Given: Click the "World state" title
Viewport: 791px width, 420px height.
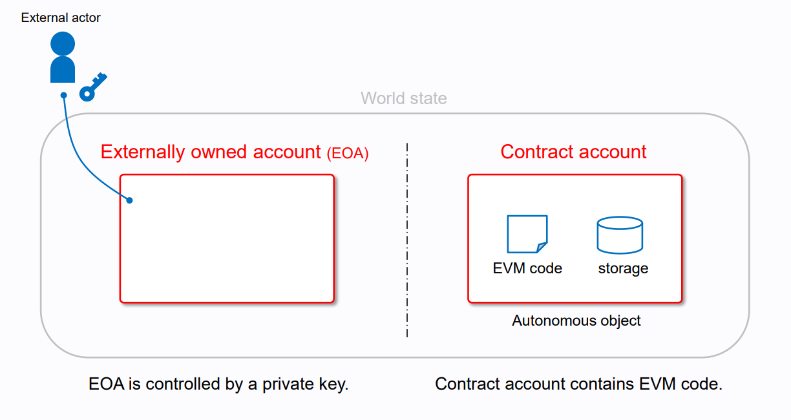Looking at the screenshot, I should click(403, 99).
